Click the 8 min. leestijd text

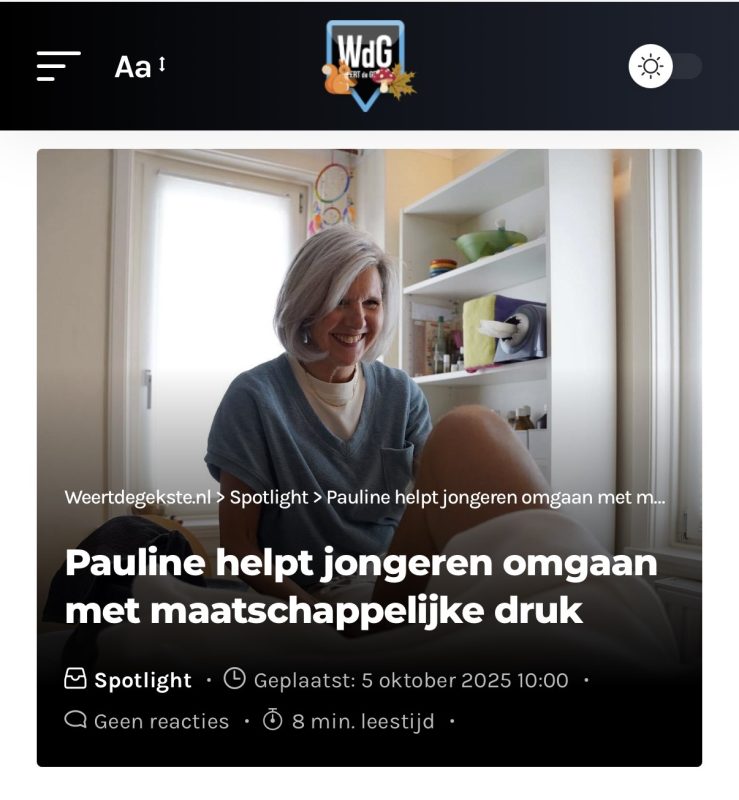coord(363,721)
